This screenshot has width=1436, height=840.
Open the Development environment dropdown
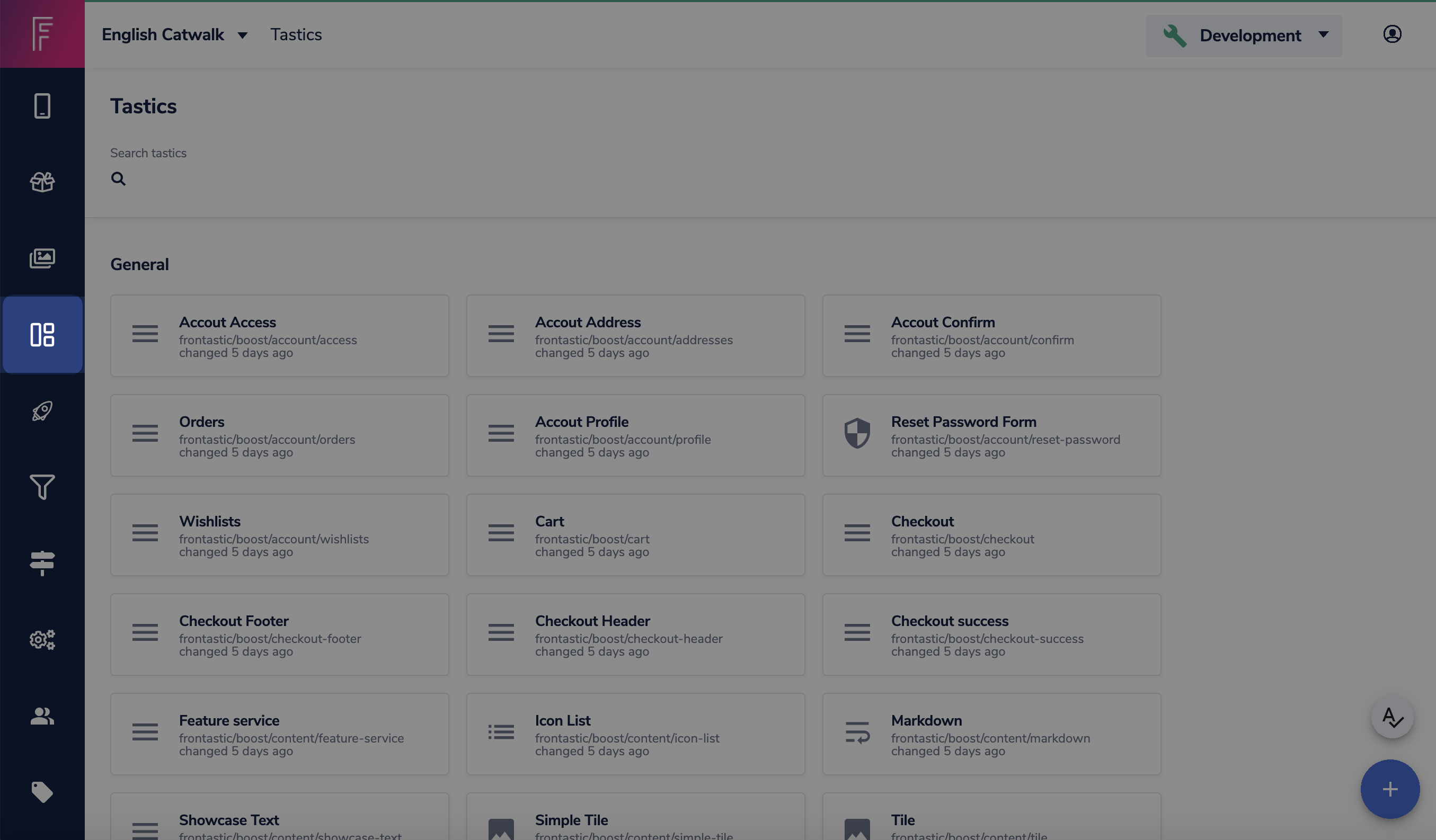click(1244, 36)
